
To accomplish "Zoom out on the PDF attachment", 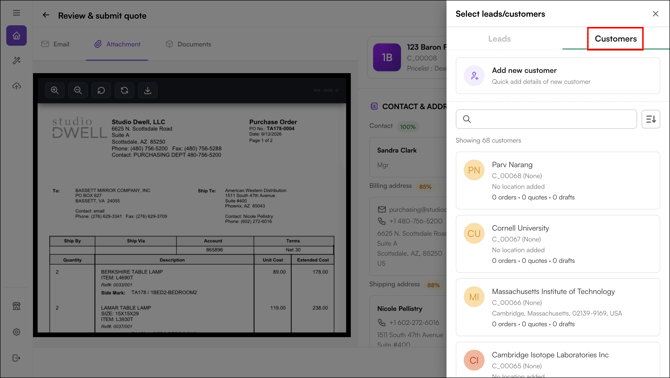I will tap(78, 90).
